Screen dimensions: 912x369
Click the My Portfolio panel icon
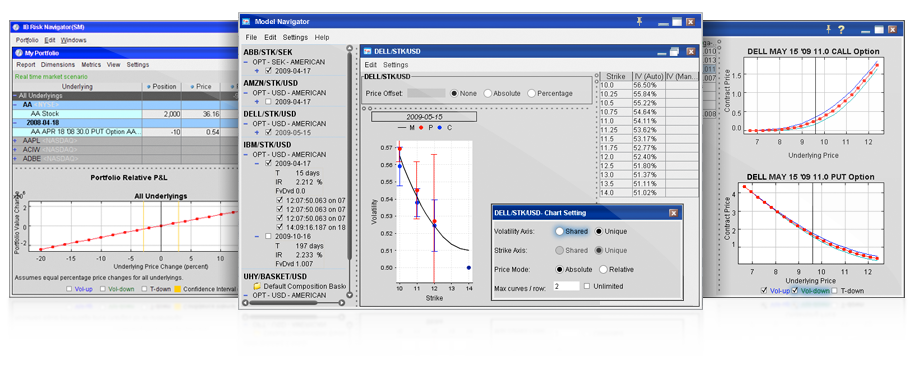click(x=19, y=53)
